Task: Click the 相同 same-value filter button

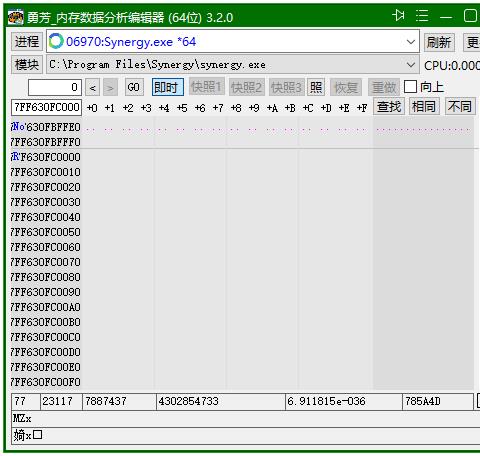Action: click(424, 107)
